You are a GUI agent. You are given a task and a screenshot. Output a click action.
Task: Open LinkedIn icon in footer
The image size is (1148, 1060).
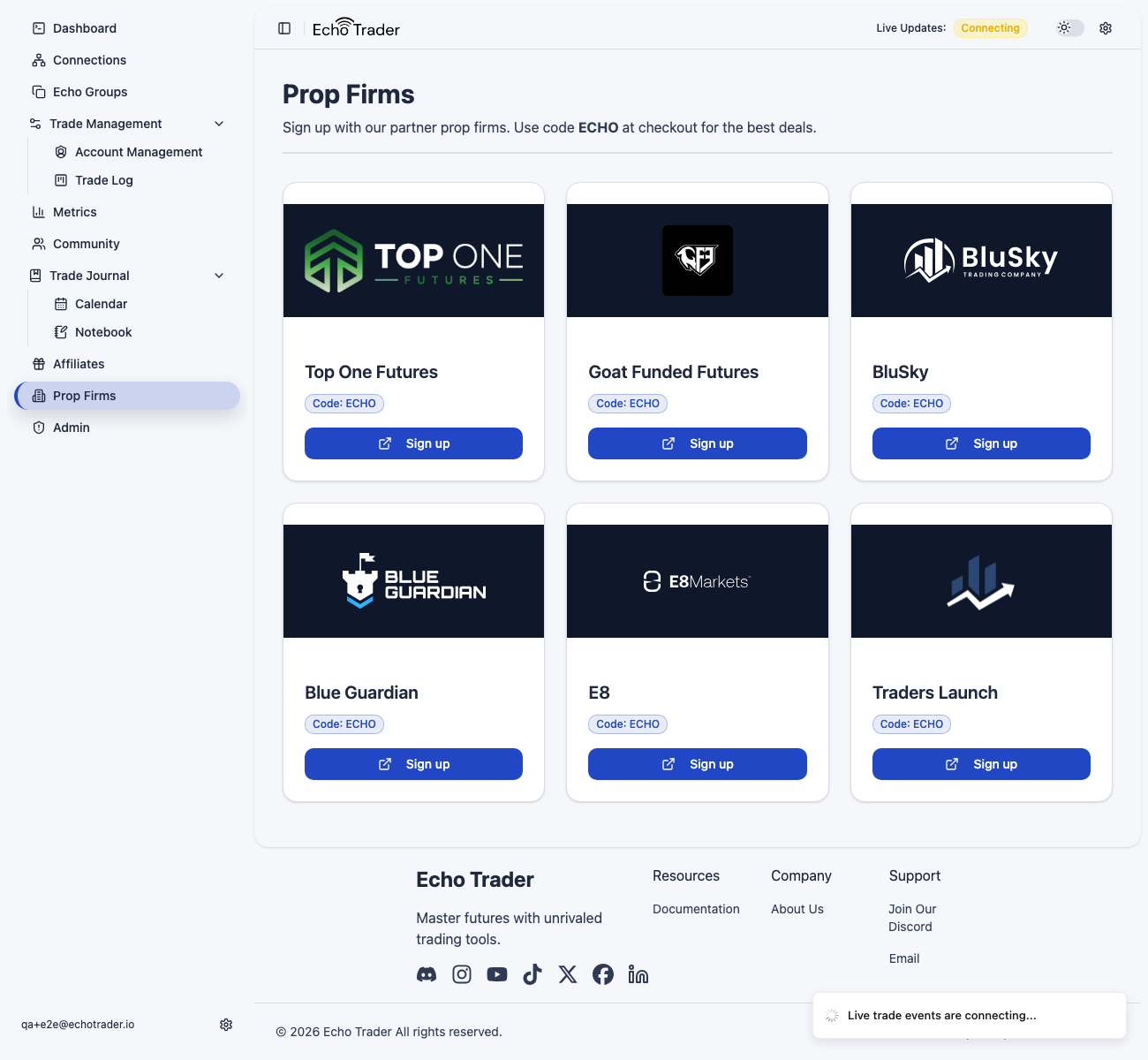pos(638,974)
